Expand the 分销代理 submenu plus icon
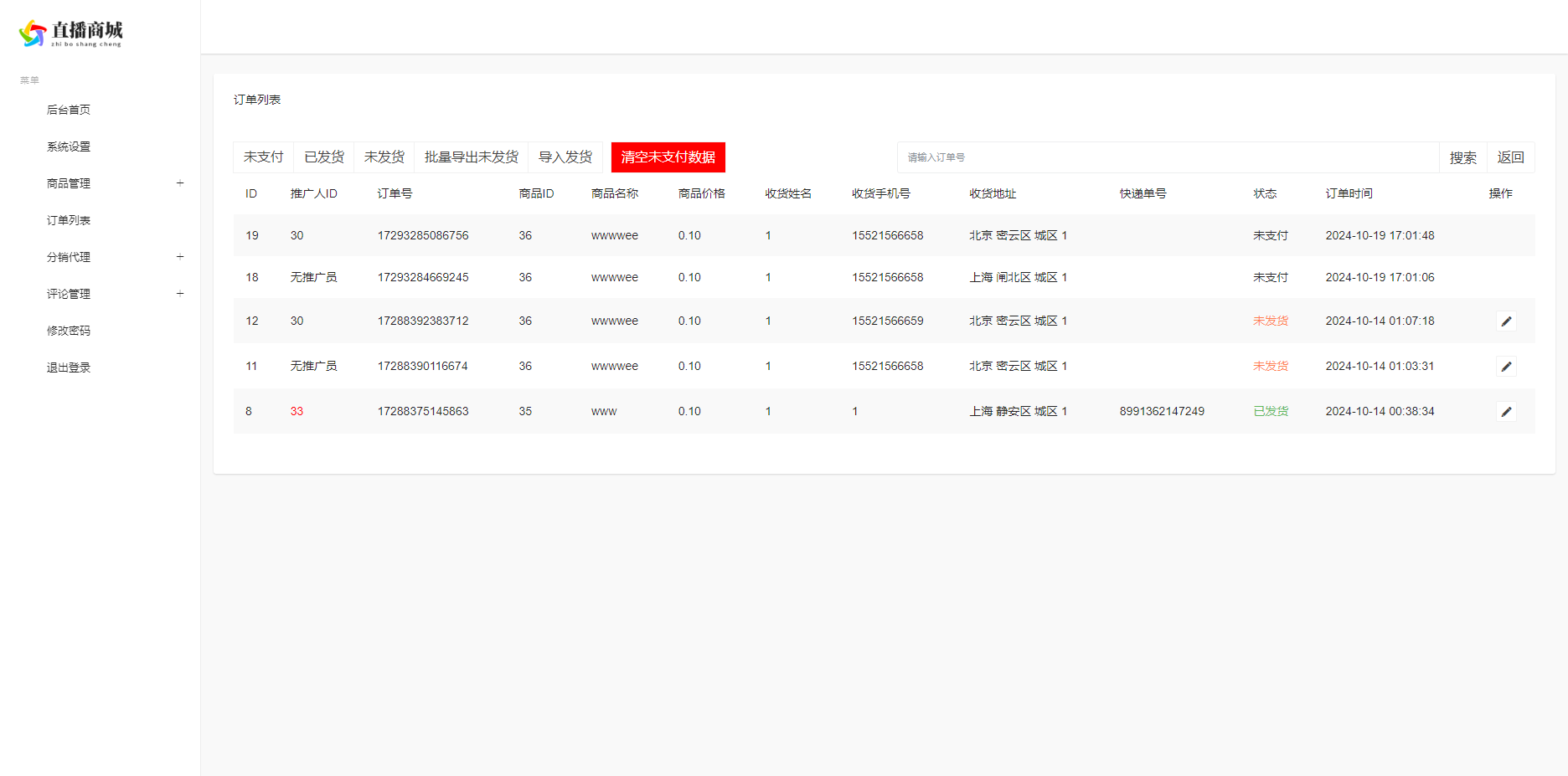The width and height of the screenshot is (1568, 776). click(x=180, y=257)
